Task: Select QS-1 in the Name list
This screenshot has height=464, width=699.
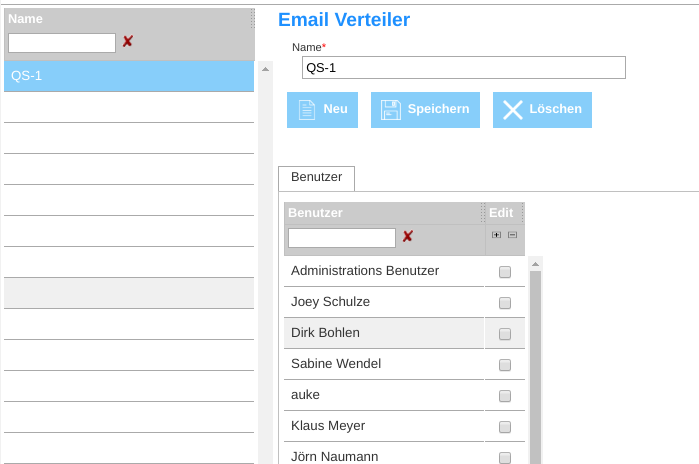Action: tap(128, 76)
